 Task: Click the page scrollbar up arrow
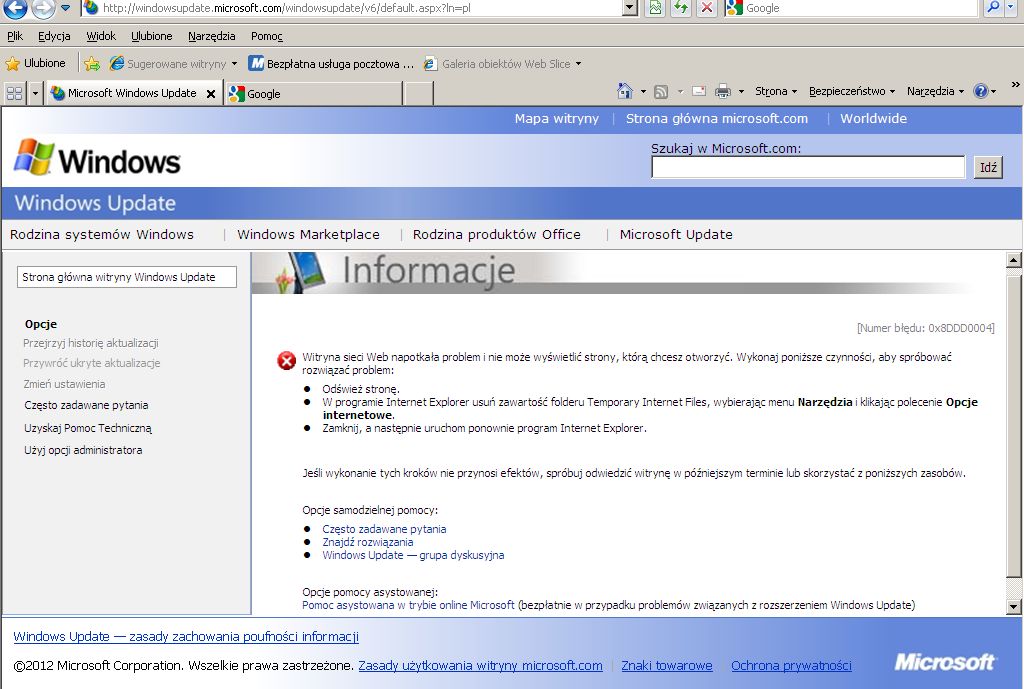[x=1013, y=261]
